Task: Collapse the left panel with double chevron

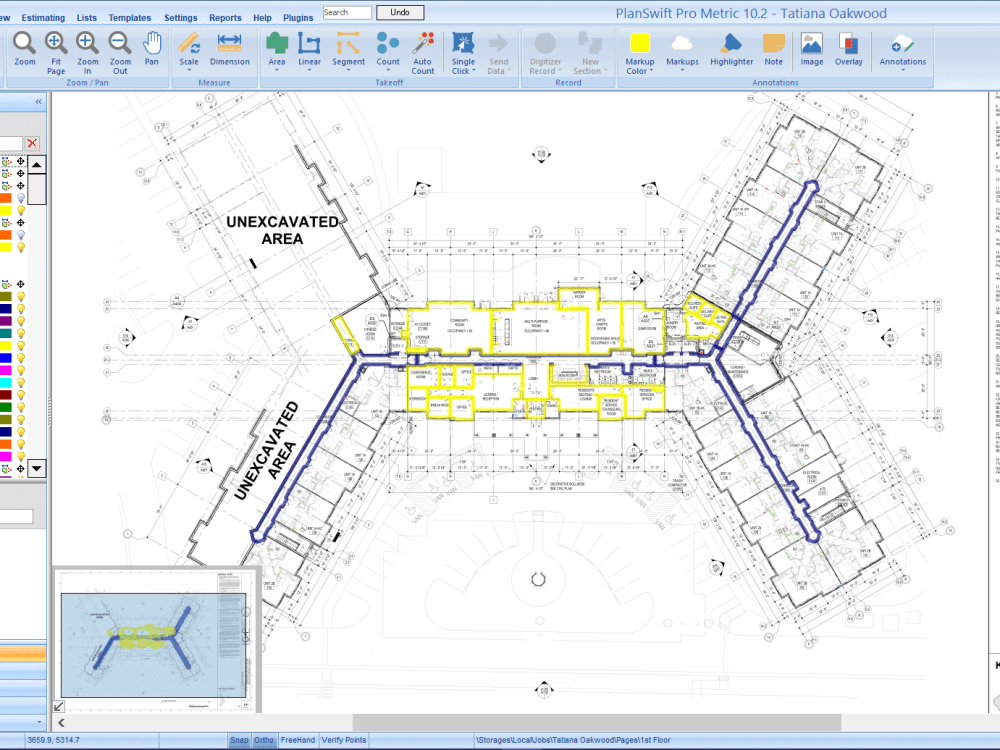Action: click(38, 101)
